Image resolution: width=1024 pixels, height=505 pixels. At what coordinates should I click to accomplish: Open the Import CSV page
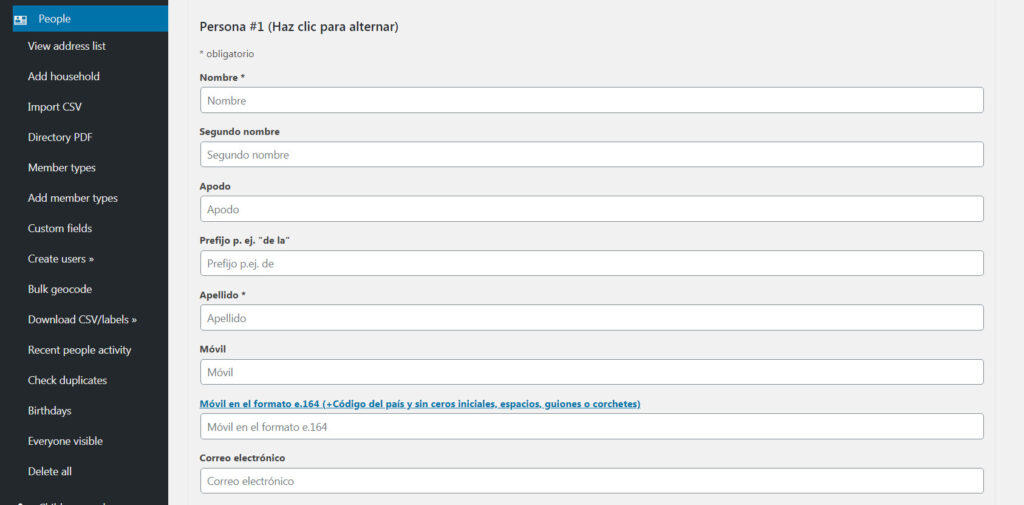[55, 107]
